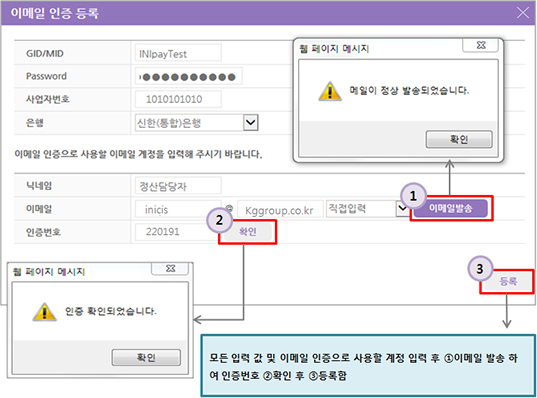Click the 등록 button
The height and width of the screenshot is (398, 537).
coord(508,281)
